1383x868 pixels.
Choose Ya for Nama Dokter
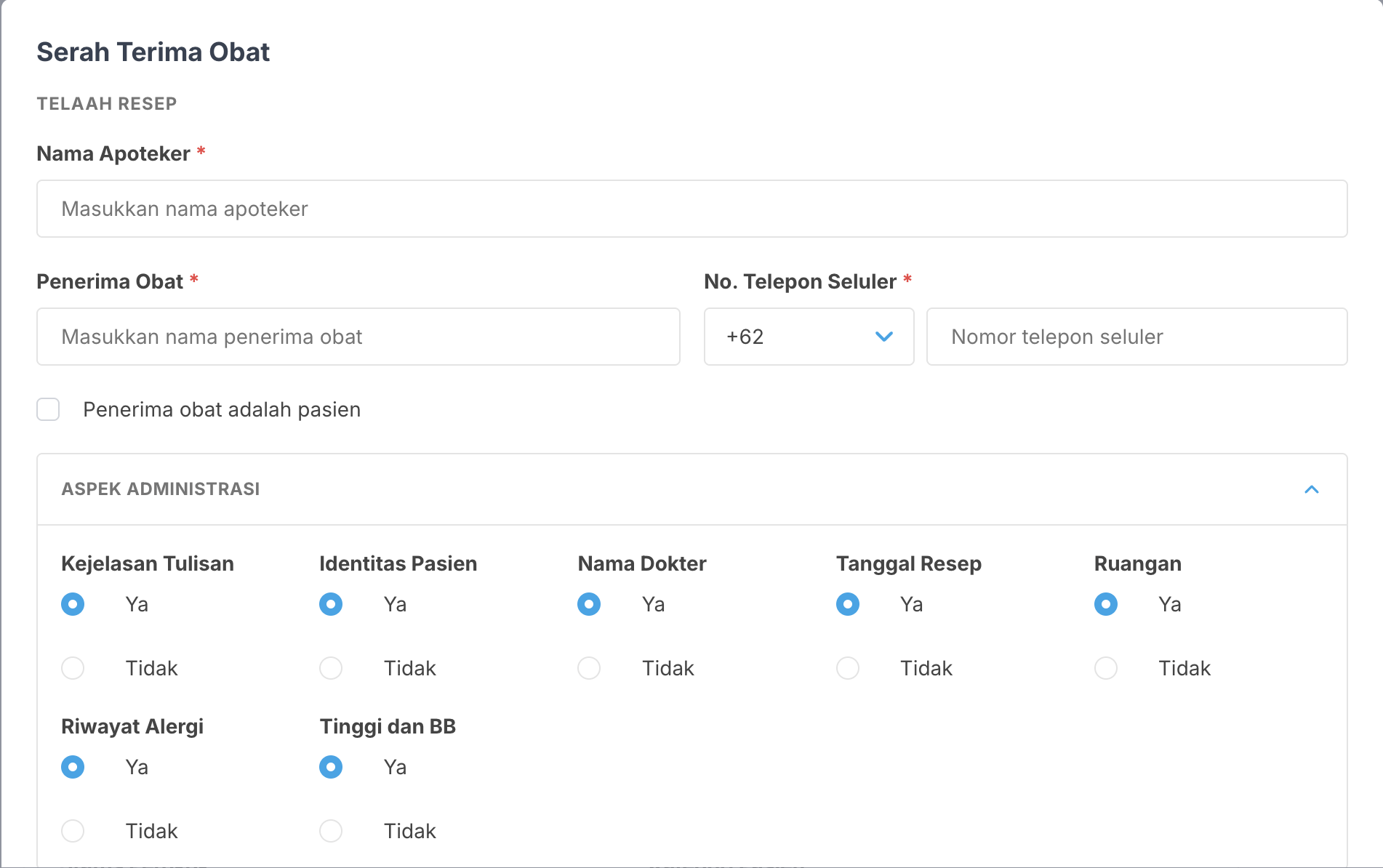click(x=589, y=604)
